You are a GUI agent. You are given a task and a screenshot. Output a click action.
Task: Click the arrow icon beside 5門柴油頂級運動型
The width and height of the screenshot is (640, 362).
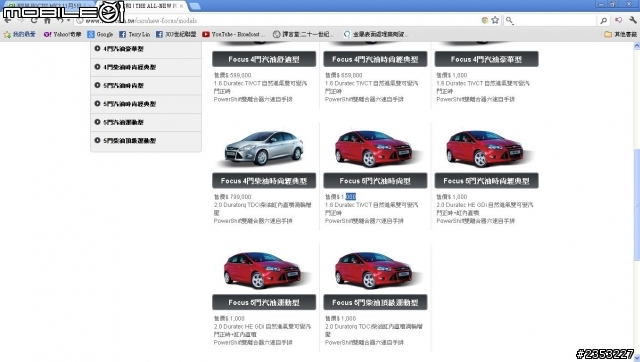pos(97,140)
